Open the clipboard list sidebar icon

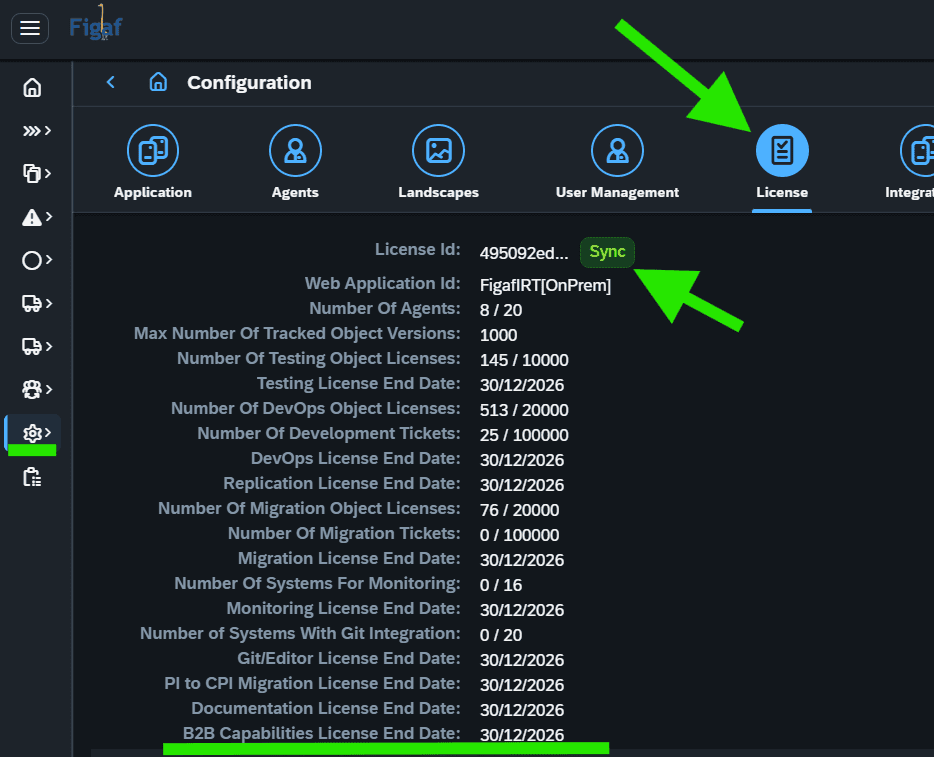point(32,477)
